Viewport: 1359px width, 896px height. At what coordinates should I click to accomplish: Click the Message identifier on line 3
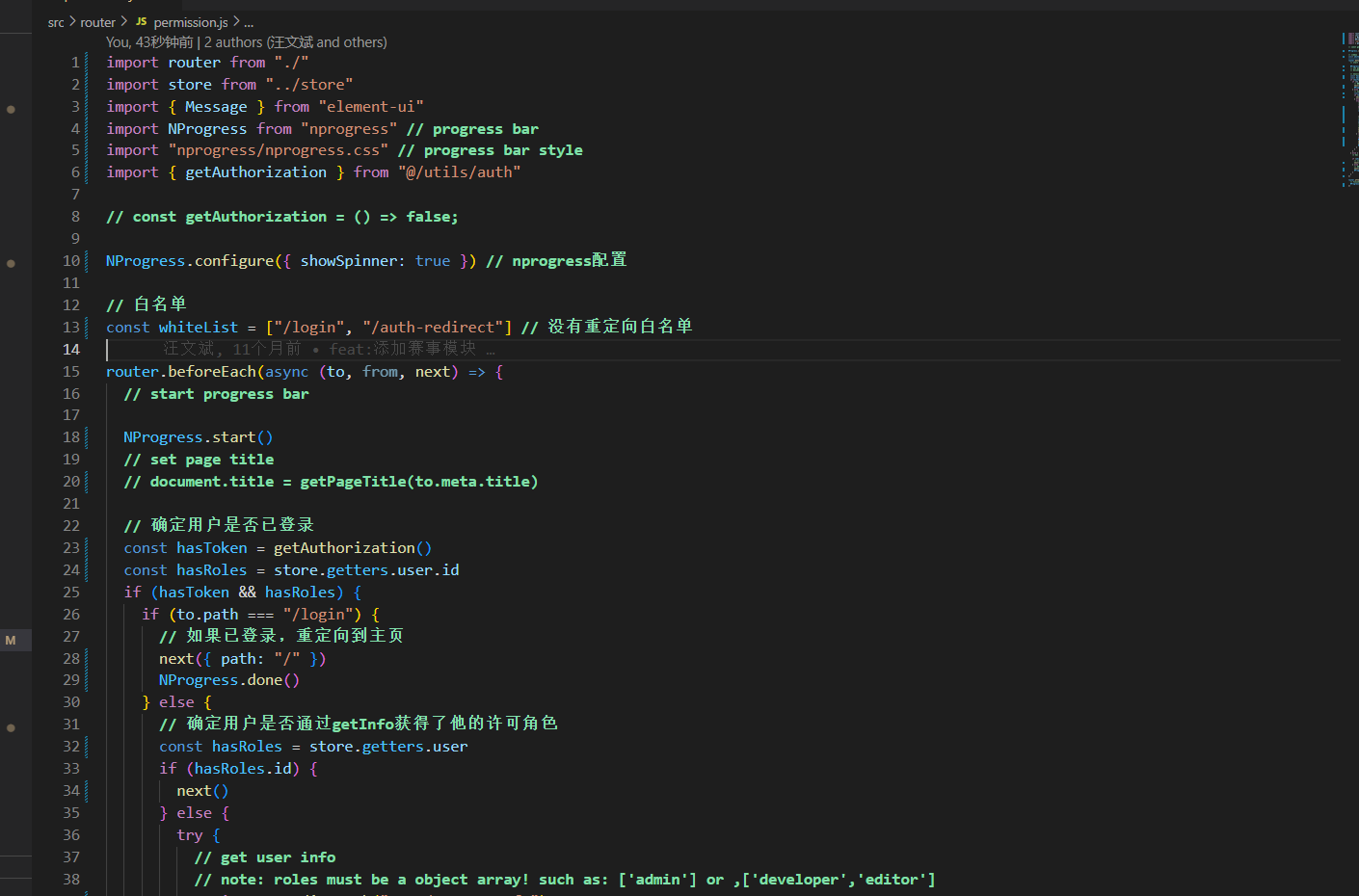pos(216,107)
